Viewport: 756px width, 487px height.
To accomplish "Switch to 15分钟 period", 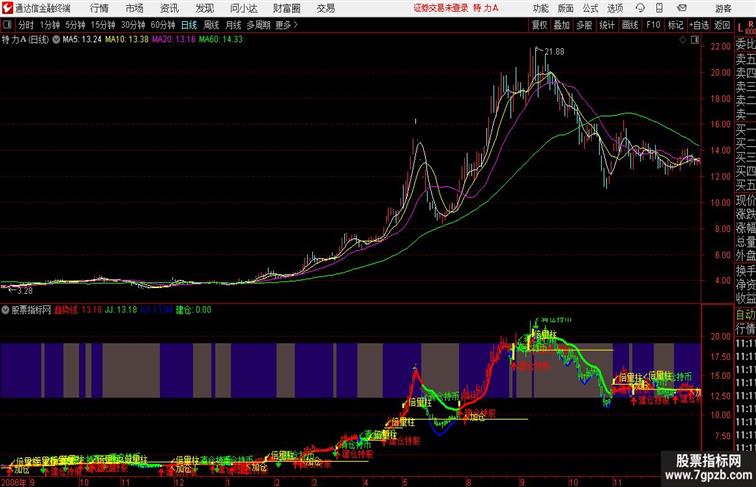I will point(103,25).
